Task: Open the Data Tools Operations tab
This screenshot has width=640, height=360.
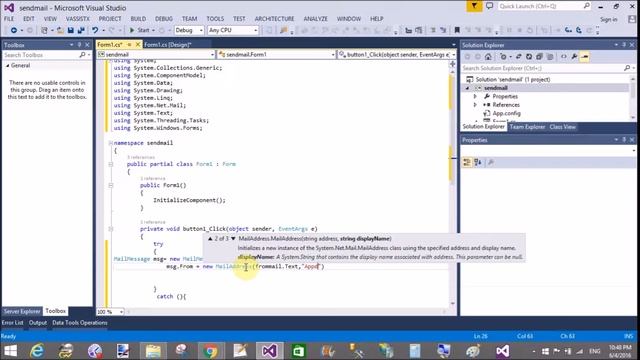Action: tap(80, 323)
